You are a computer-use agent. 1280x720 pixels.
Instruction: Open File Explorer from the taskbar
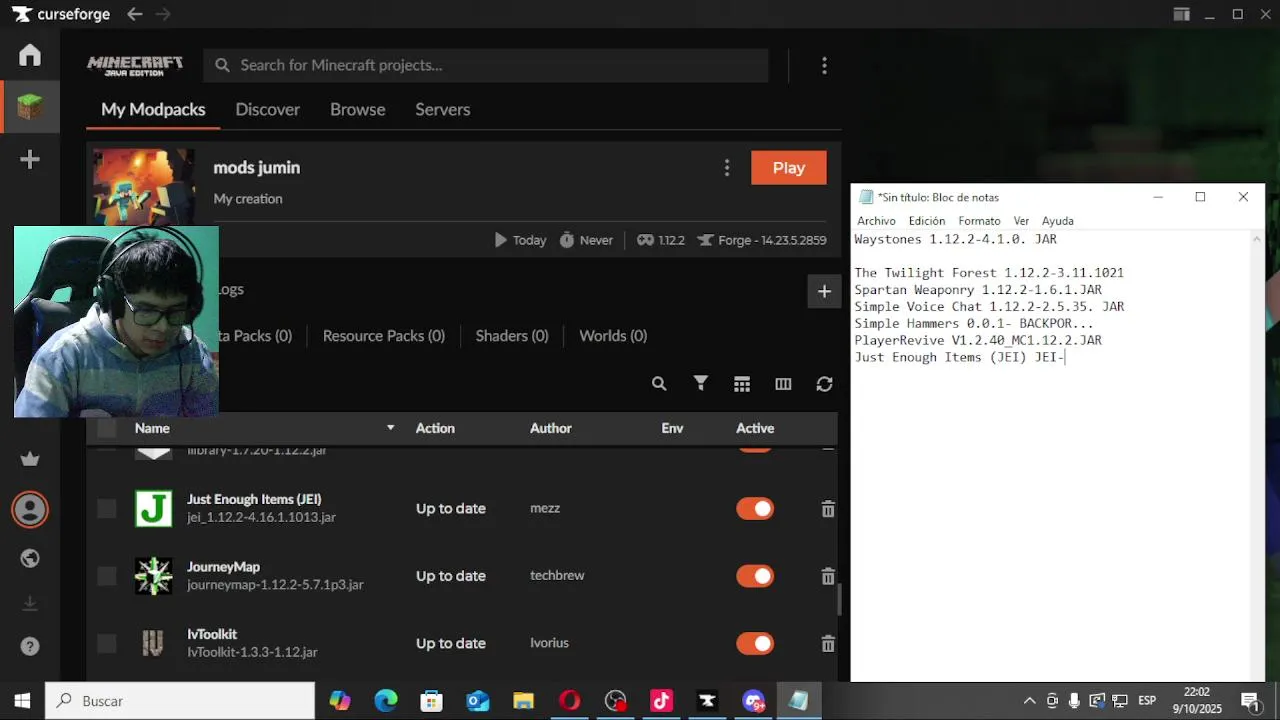523,701
